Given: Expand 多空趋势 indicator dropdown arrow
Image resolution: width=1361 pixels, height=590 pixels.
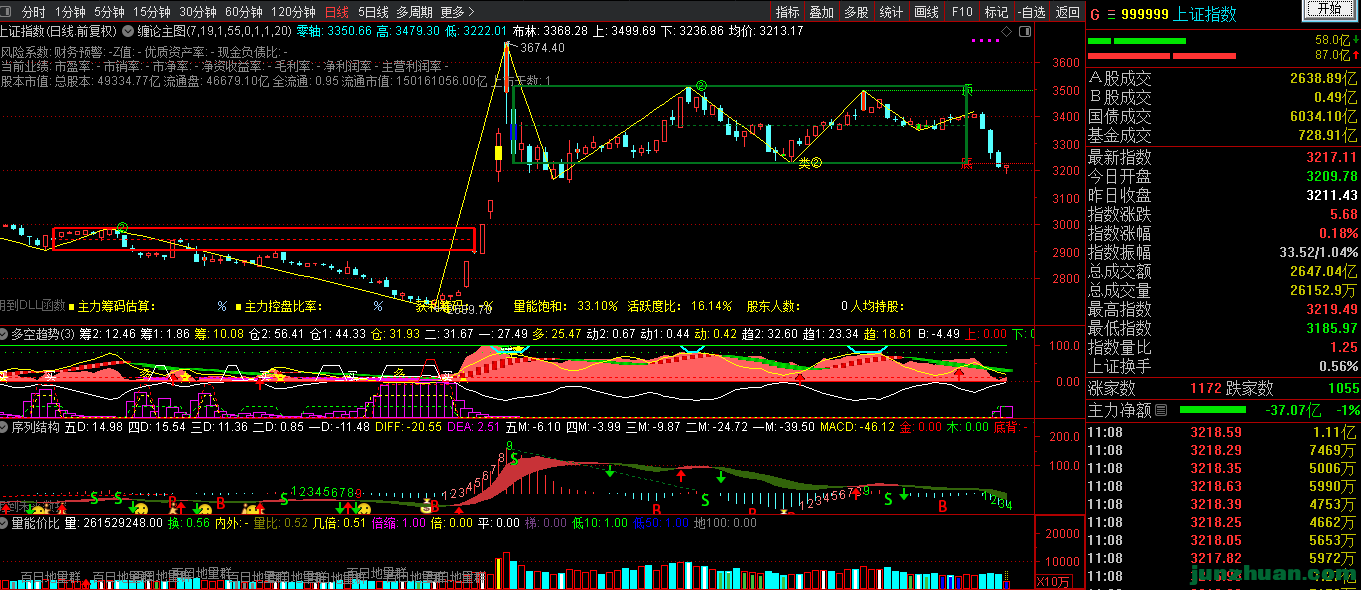Looking at the screenshot, I should click(5, 333).
